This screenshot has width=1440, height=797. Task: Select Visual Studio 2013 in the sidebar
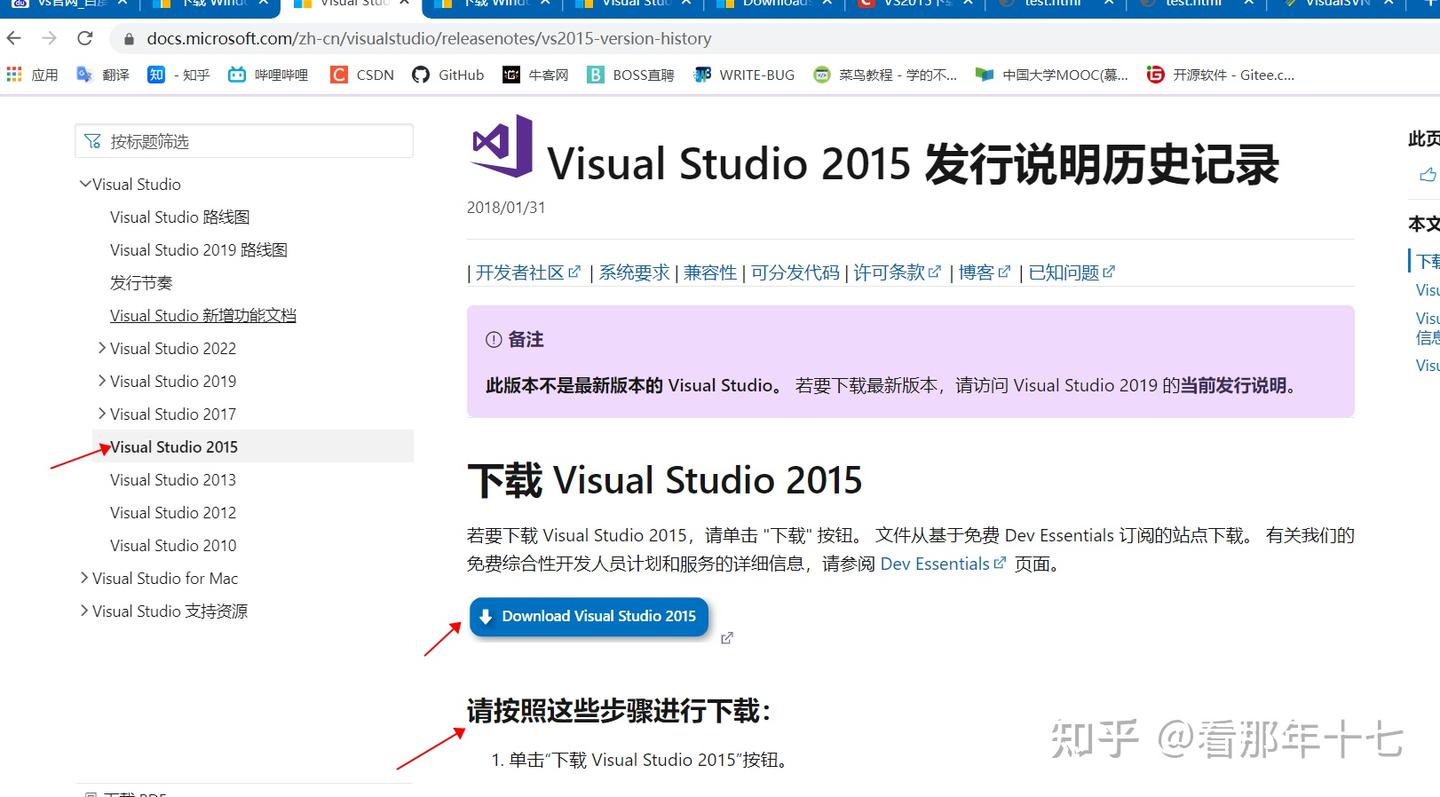(172, 480)
